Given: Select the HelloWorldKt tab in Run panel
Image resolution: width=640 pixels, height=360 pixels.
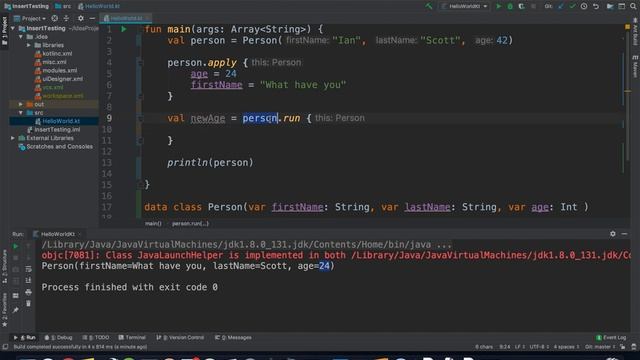Looking at the screenshot, I should tap(58, 234).
